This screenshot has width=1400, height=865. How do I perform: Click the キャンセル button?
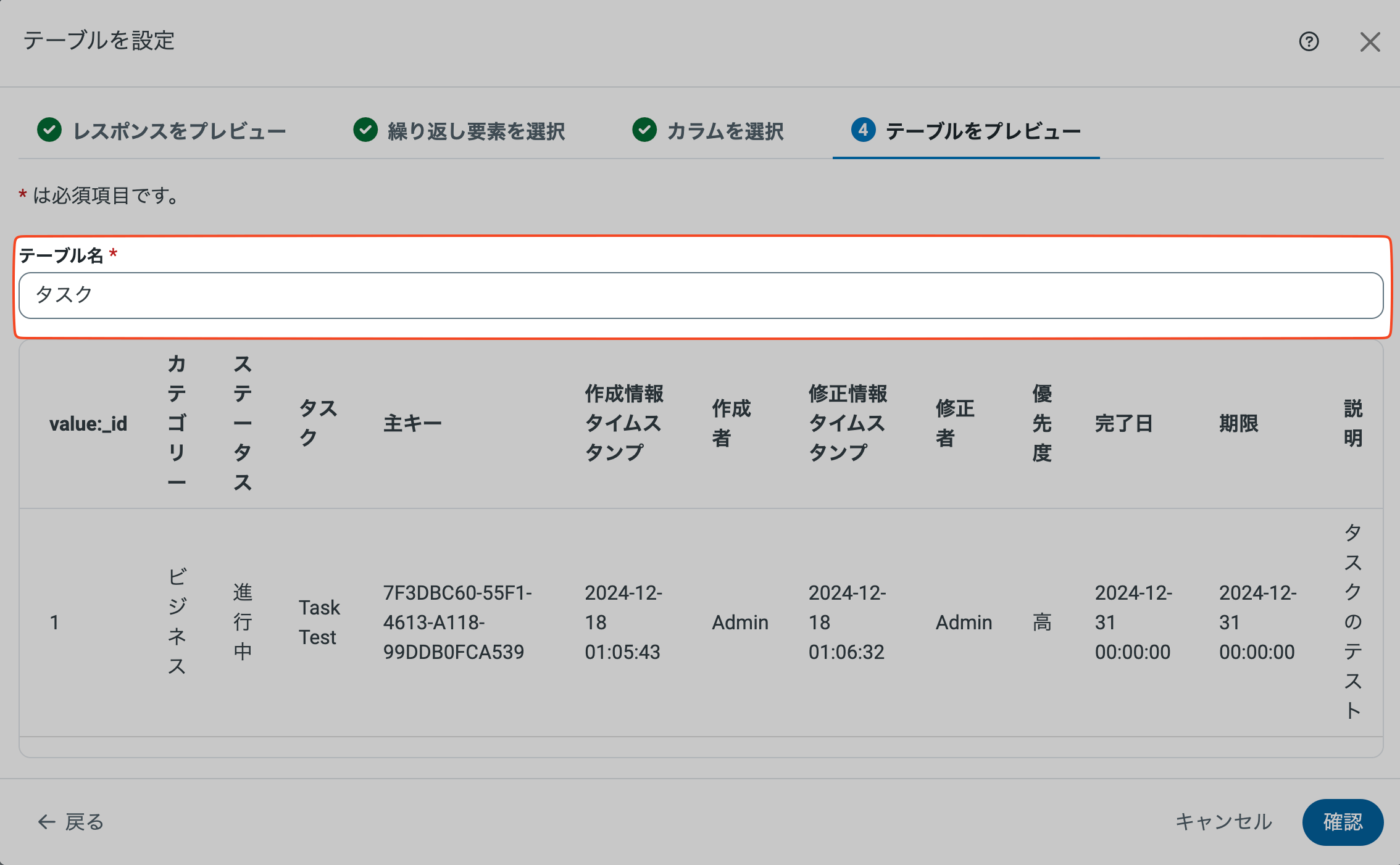pyautogui.click(x=1223, y=822)
